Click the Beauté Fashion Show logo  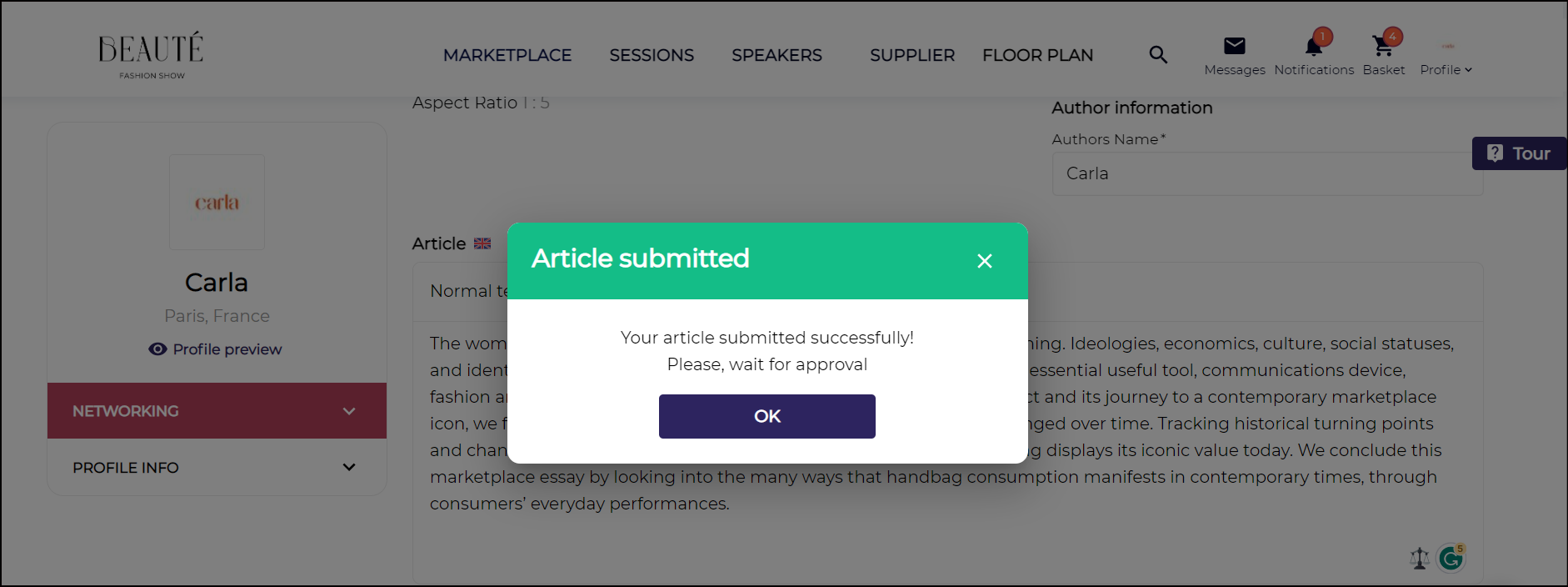(151, 55)
